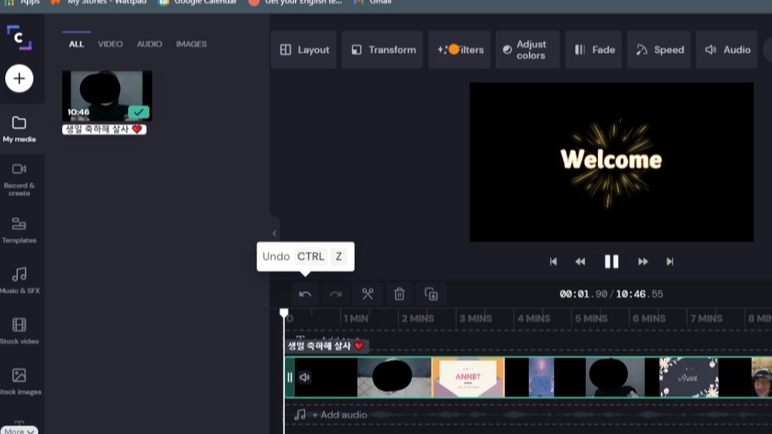Open the Audio tool
The width and height of the screenshot is (772, 434).
coord(727,50)
